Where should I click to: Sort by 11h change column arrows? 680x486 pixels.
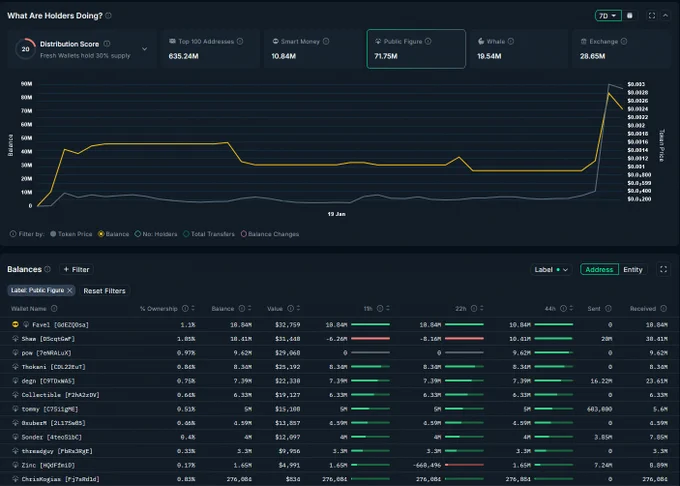388,308
